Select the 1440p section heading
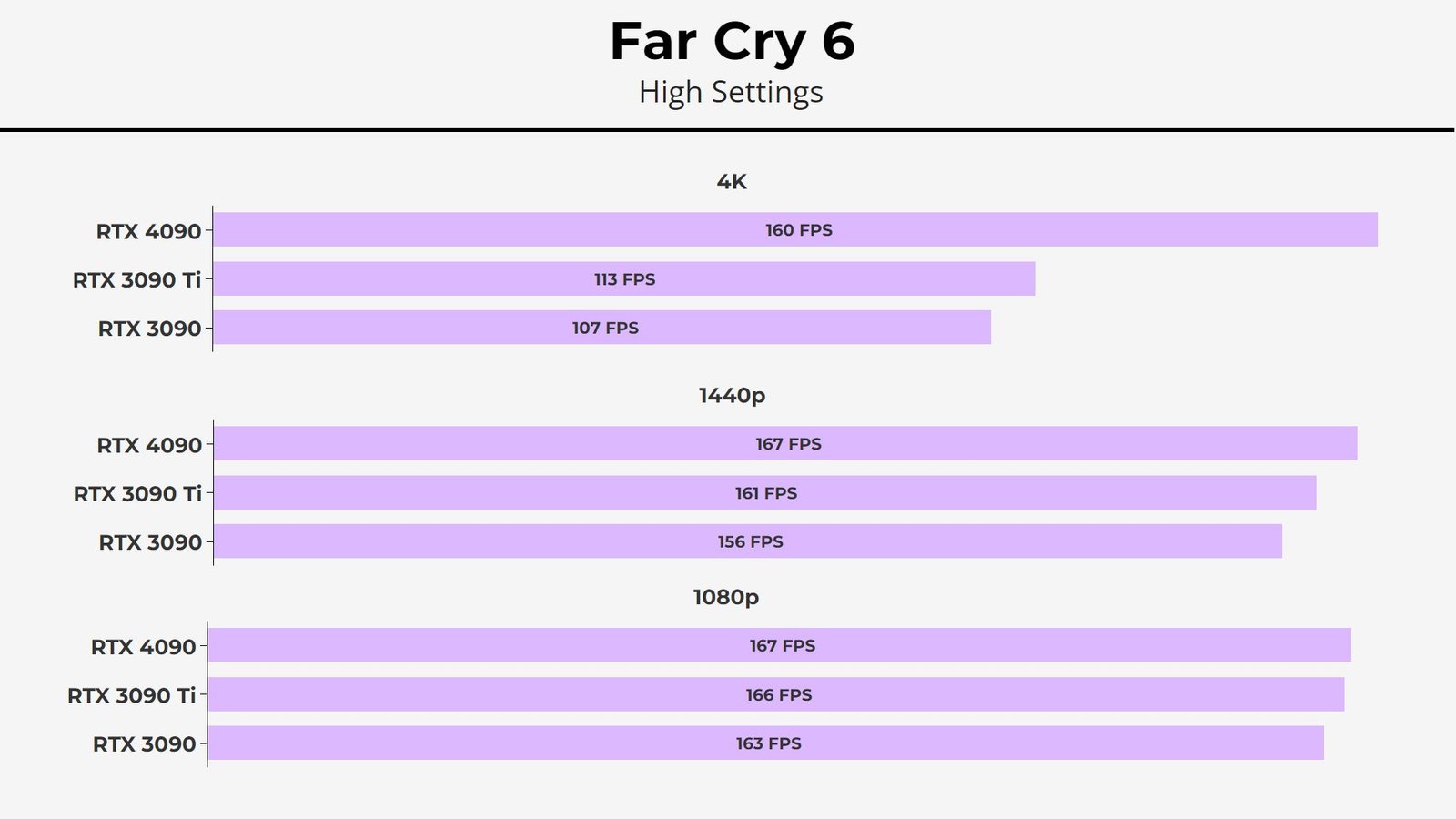 (732, 395)
